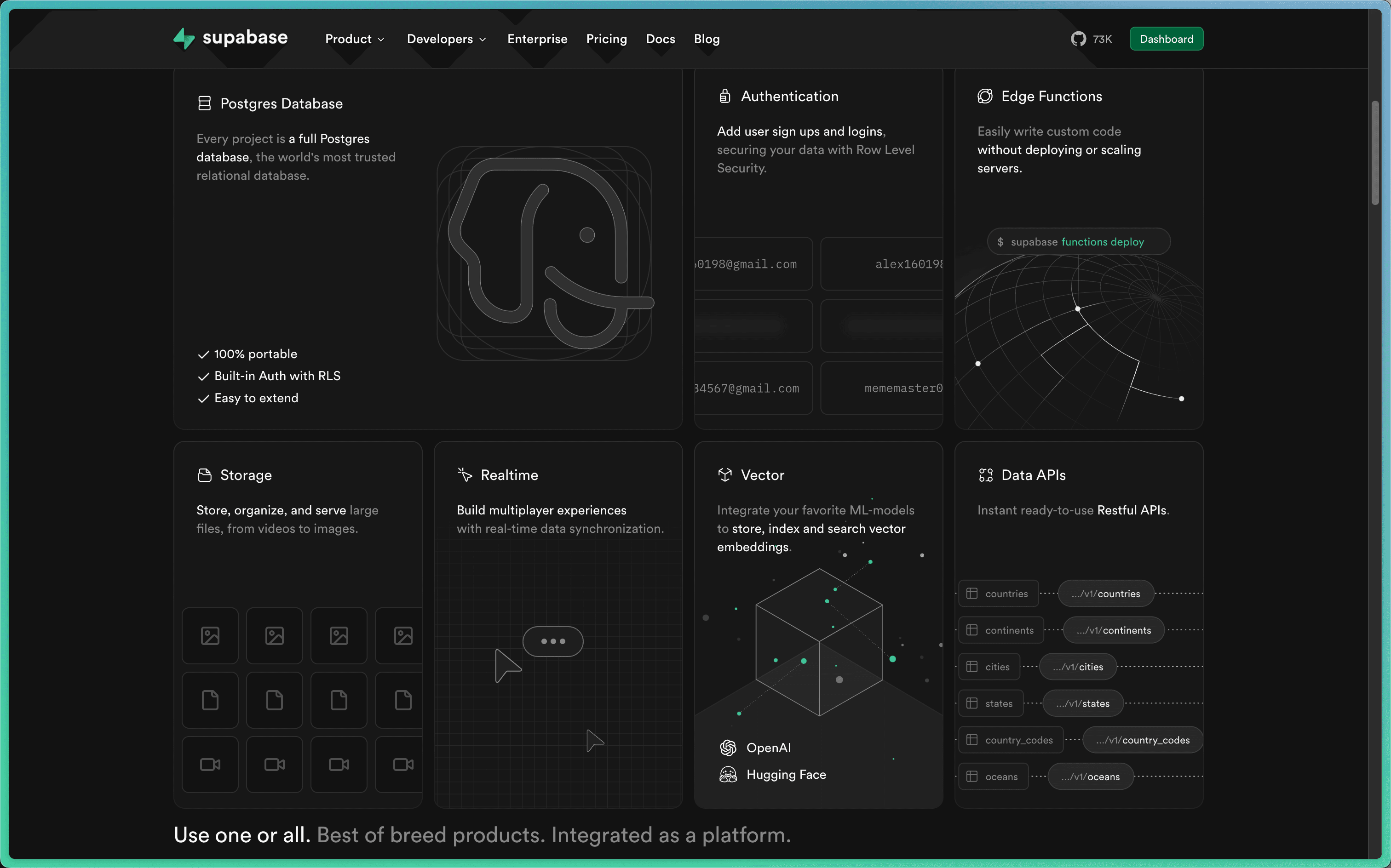Screen dimensions: 1391x868
Task: Click the green Dashboard button
Action: 1166,39
